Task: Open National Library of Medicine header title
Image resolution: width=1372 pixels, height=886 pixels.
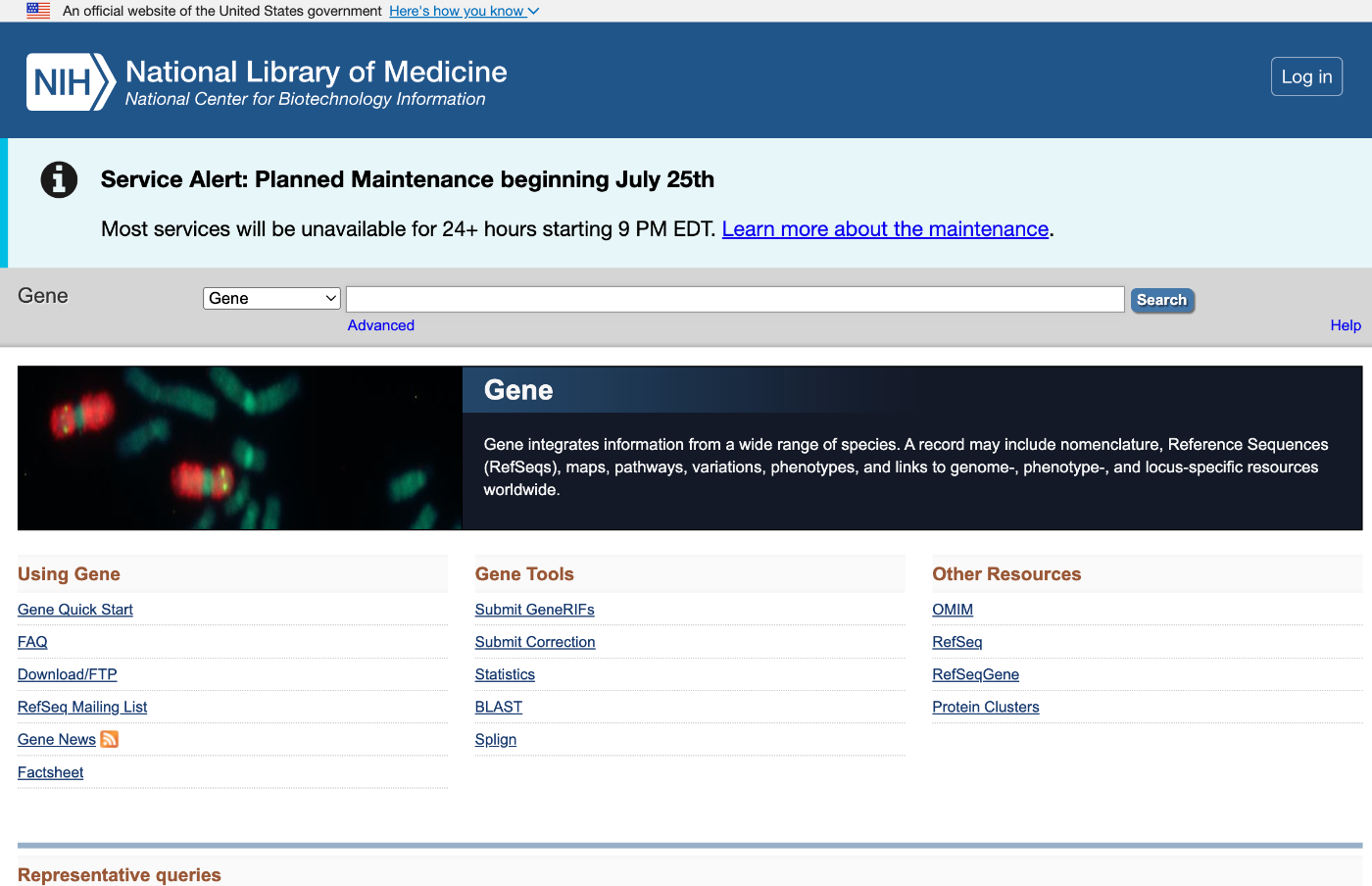Action: pyautogui.click(x=317, y=72)
